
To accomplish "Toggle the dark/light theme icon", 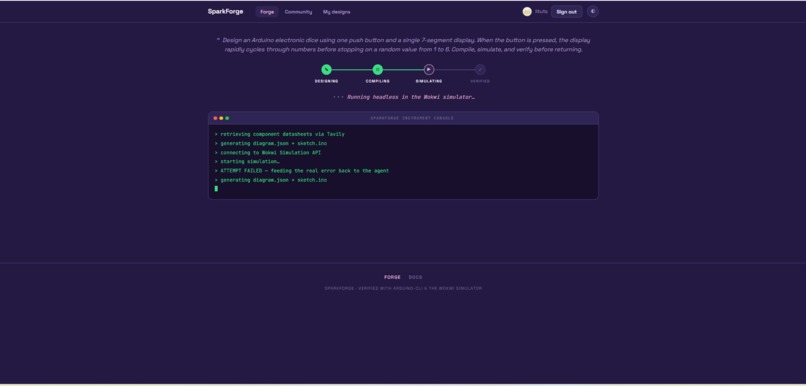I will click(593, 11).
